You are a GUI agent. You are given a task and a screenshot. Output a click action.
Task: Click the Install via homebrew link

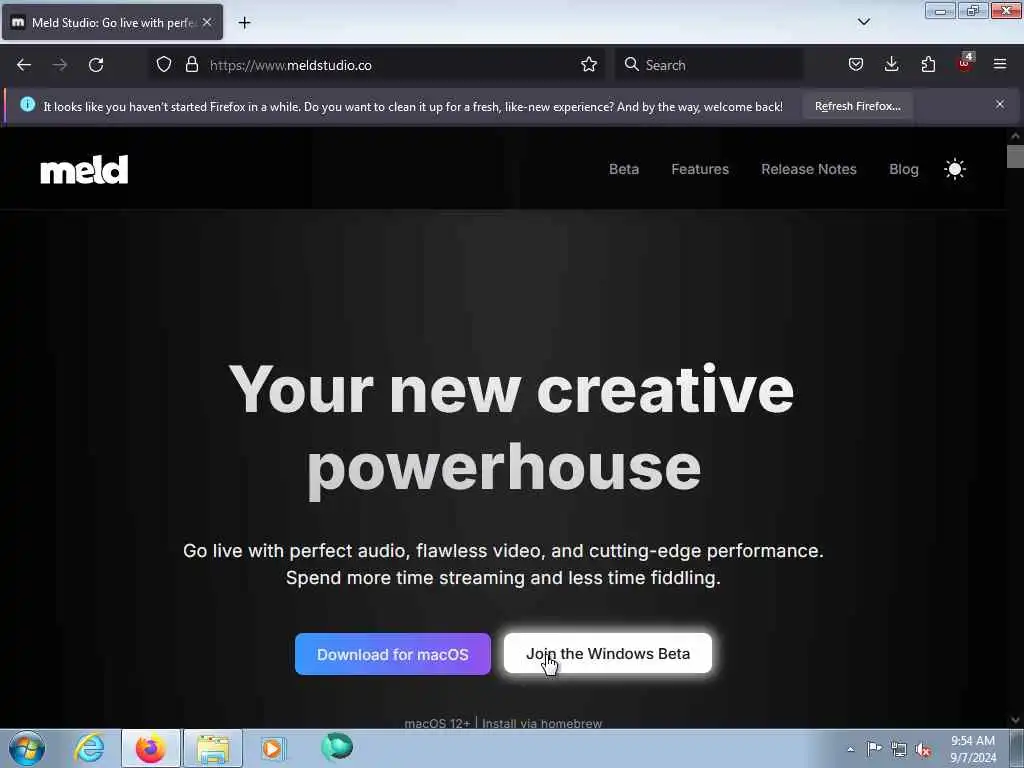[541, 723]
